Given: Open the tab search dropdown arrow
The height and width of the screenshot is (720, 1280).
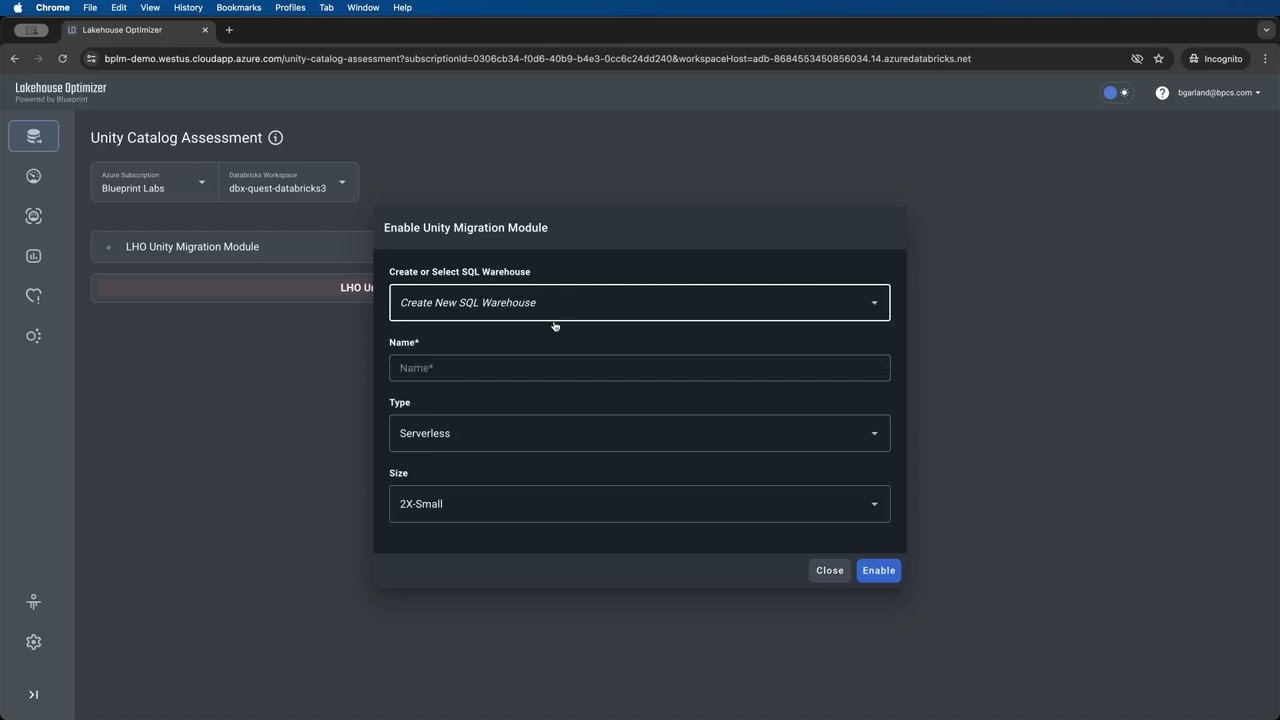Looking at the screenshot, I should click(x=1266, y=30).
